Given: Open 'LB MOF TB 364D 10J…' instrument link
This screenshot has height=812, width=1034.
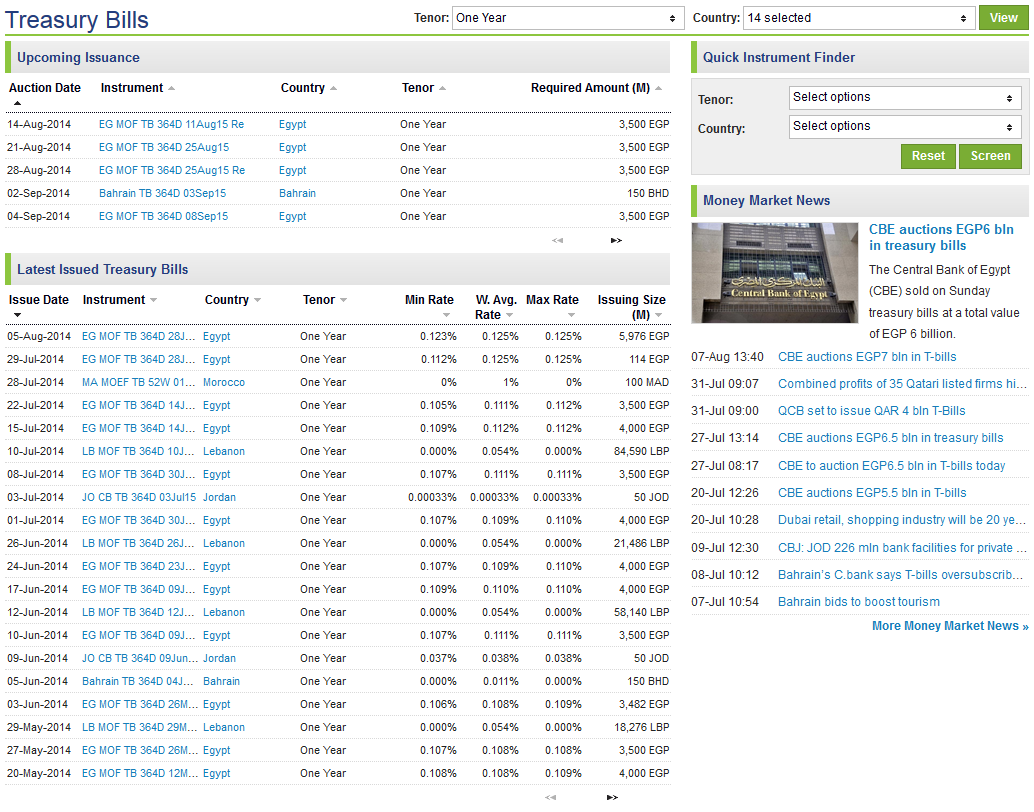Looking at the screenshot, I should pos(138,452).
